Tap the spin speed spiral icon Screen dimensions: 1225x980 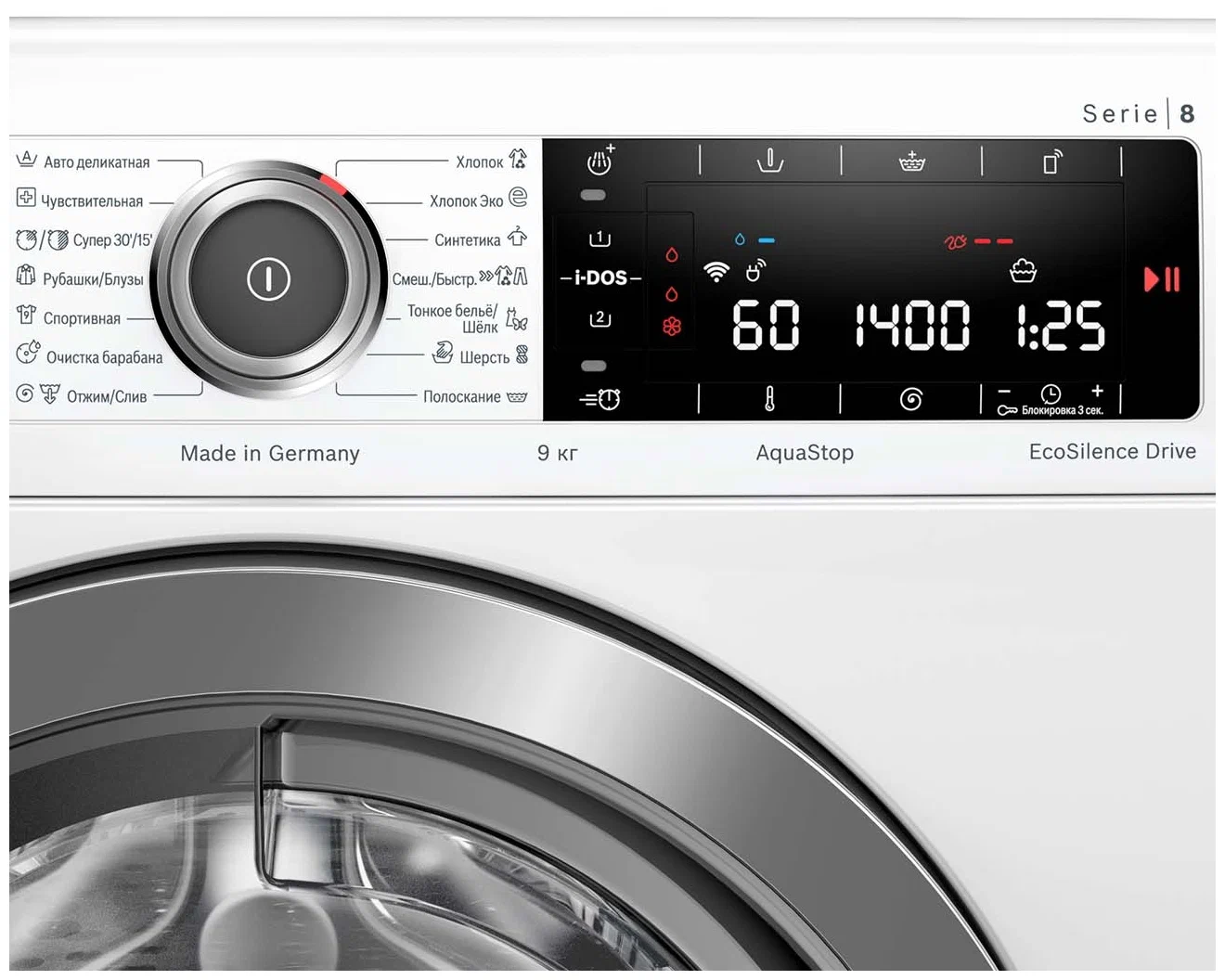click(911, 399)
